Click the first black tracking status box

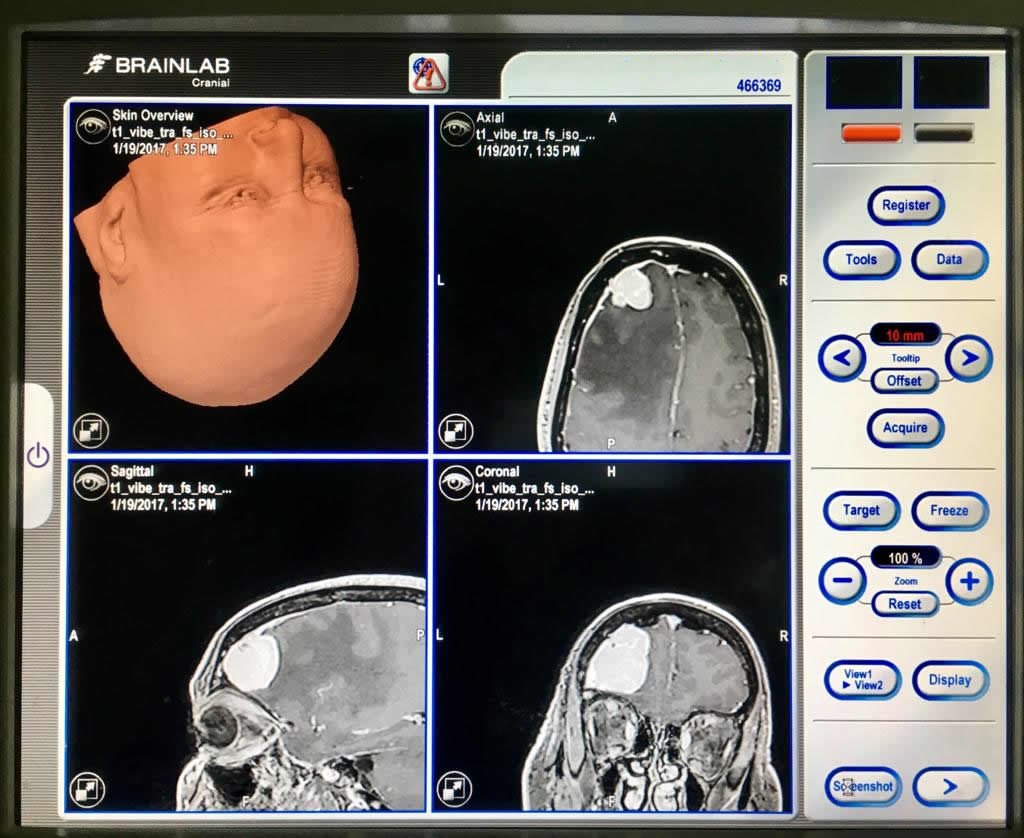pos(864,82)
